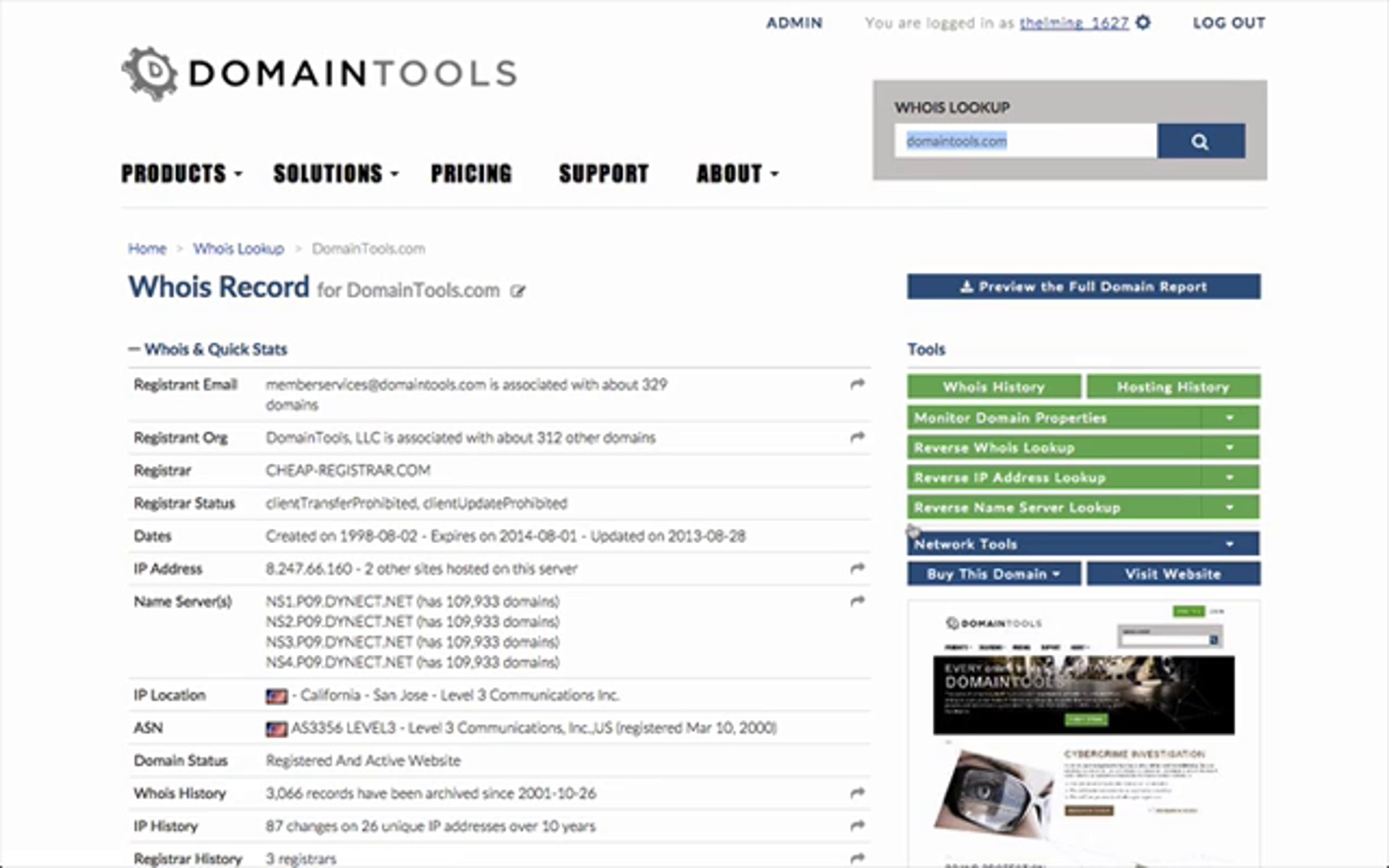Open the Buy This Domain dropdown
This screenshot has width=1389, height=868.
click(994, 574)
